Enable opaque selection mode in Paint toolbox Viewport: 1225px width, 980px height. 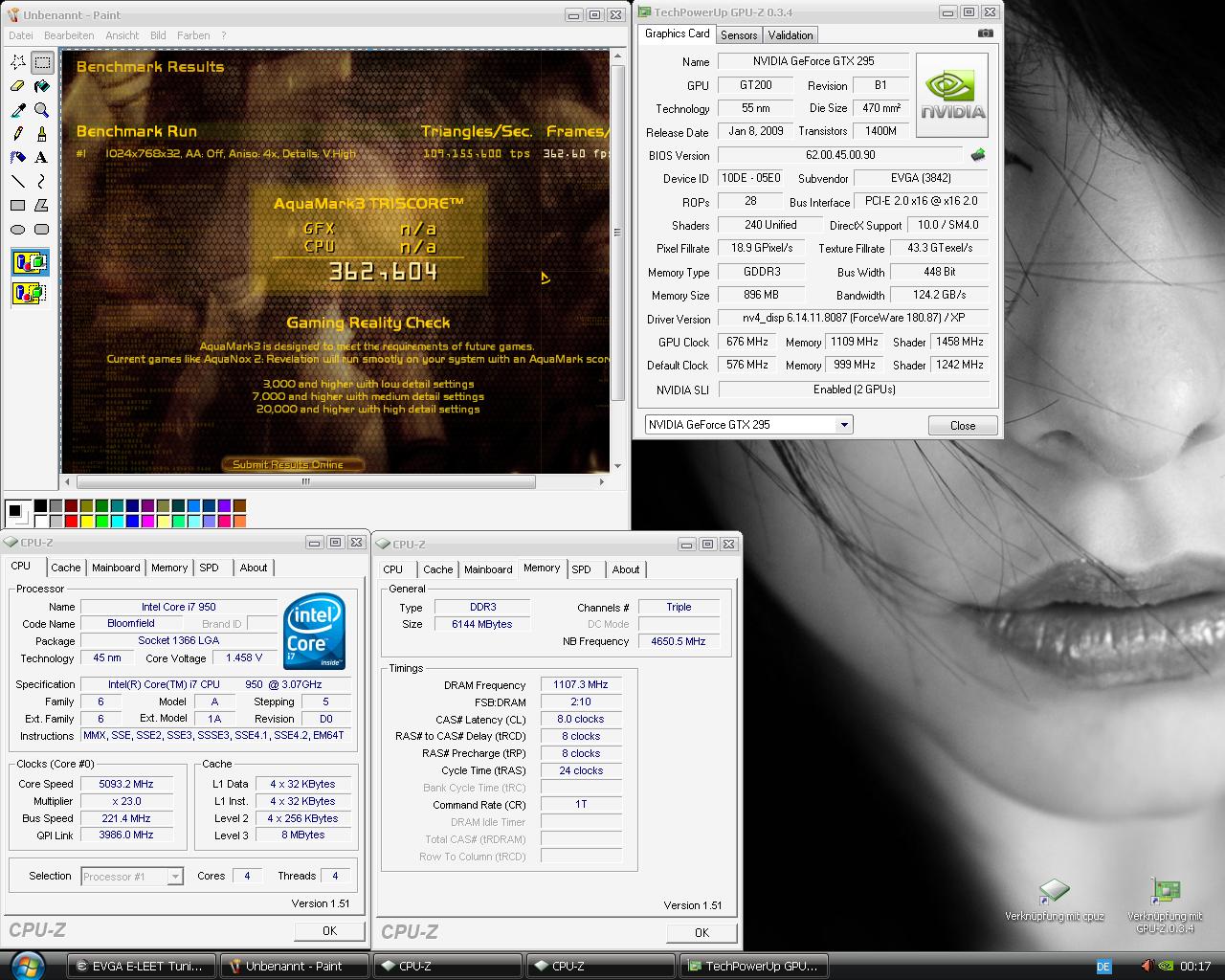pos(30,262)
